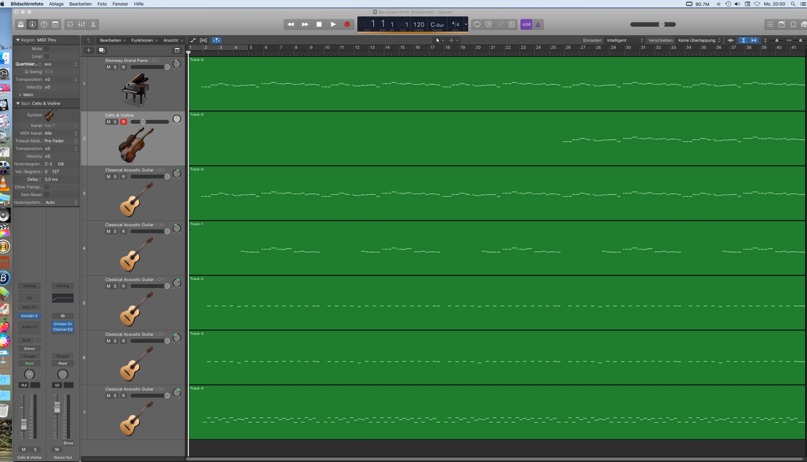Toggle the purple Count-in 1234 button
This screenshot has height=462, width=807.
click(x=526, y=24)
